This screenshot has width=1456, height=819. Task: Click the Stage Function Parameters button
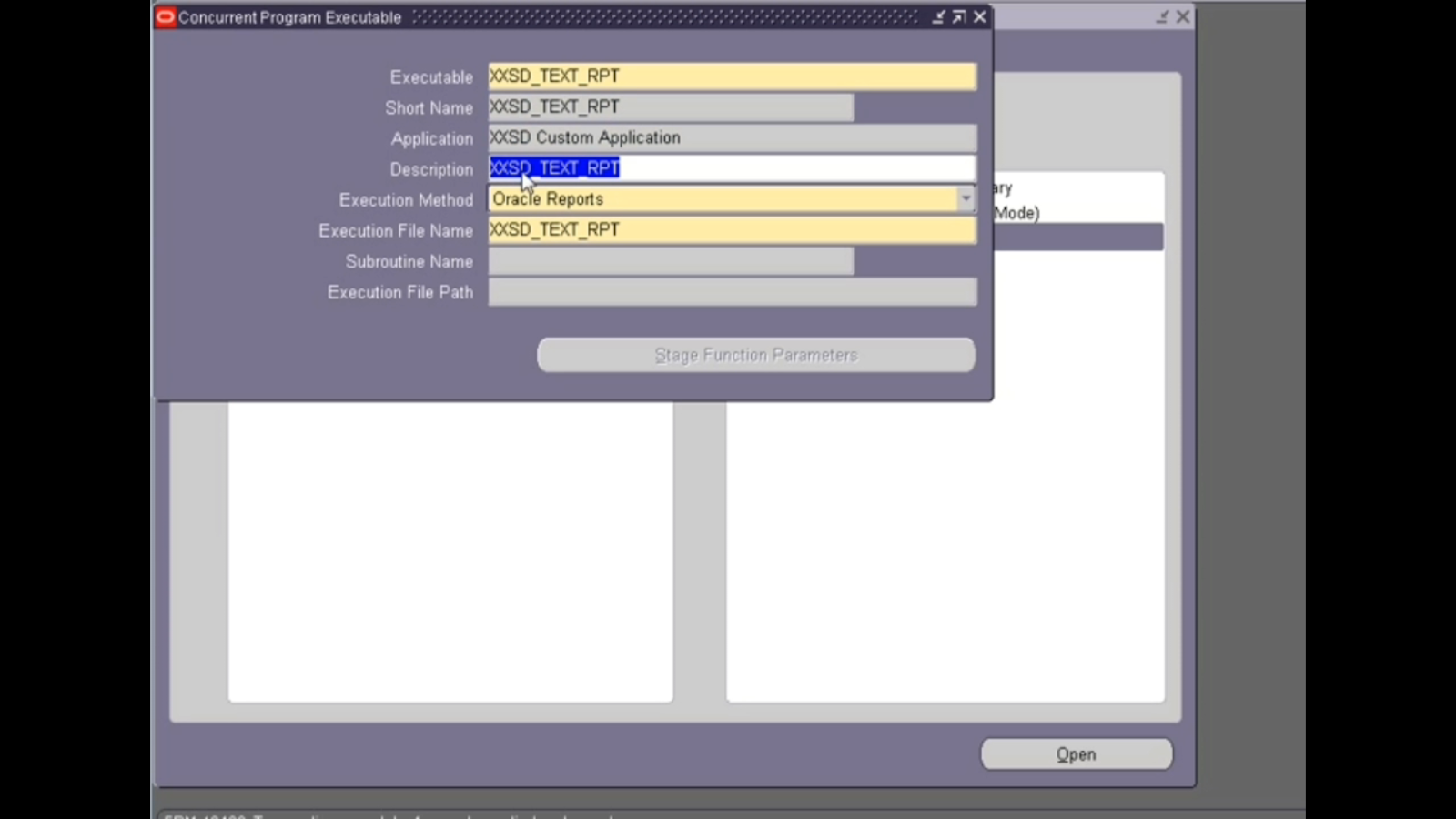755,355
